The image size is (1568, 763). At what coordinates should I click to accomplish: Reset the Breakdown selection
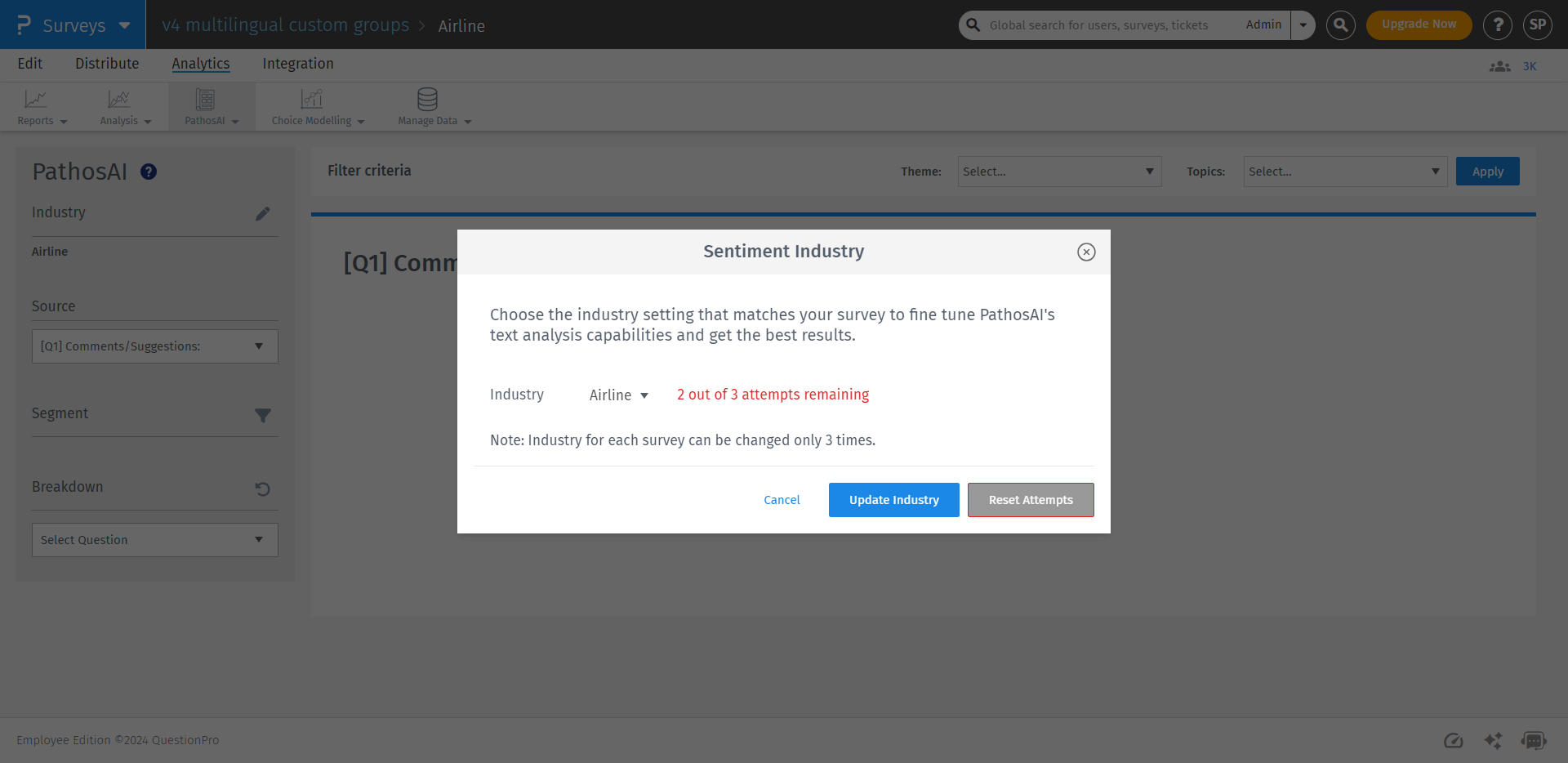pyautogui.click(x=261, y=489)
